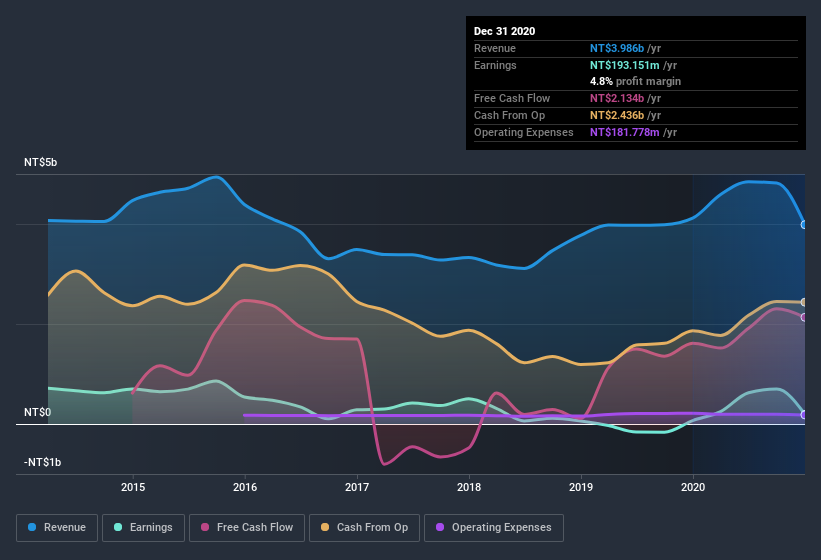The width and height of the screenshot is (821, 560).
Task: Click the 4.8% profit margin text
Action: 635,81
